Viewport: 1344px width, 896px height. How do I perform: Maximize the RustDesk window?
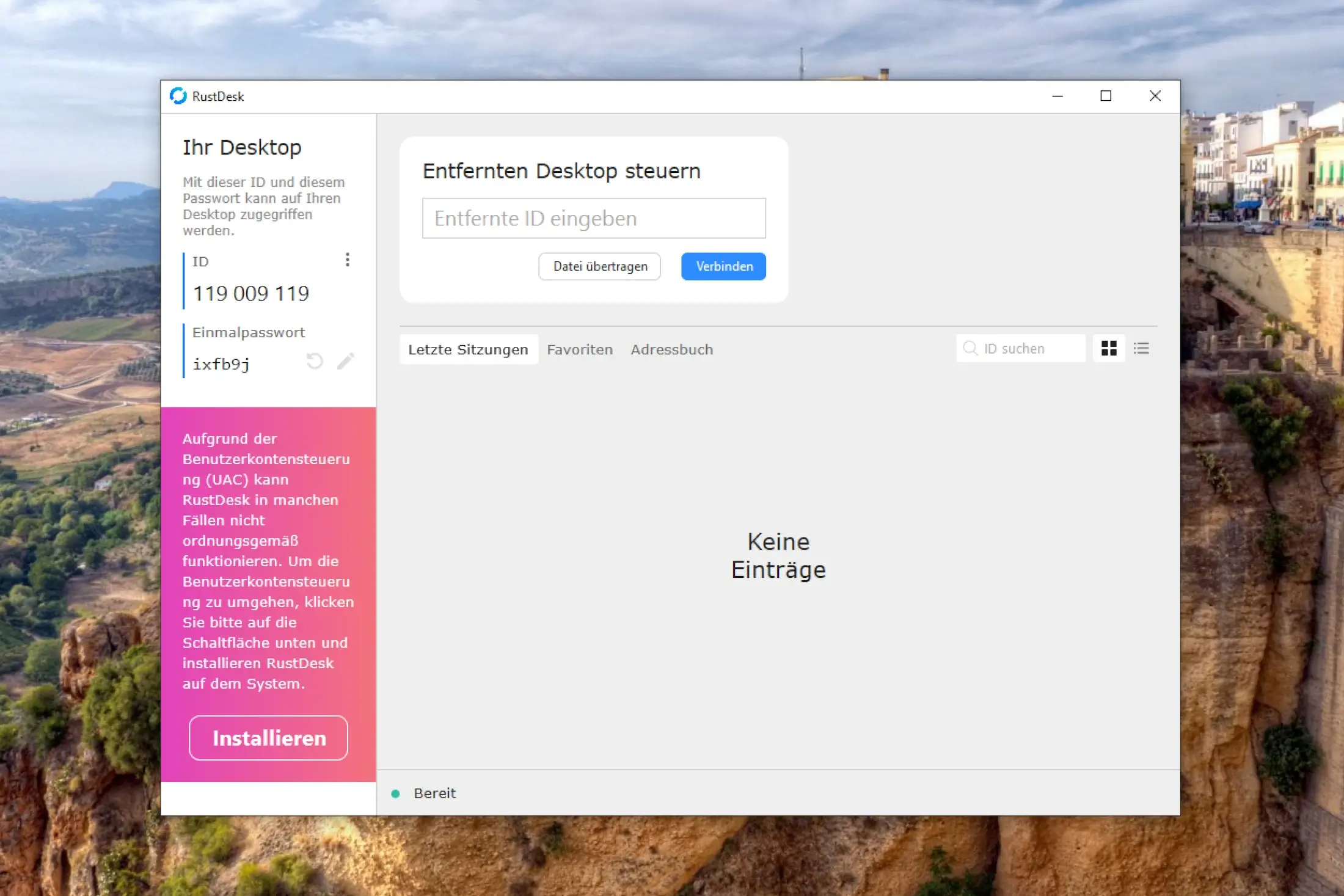coord(1105,96)
